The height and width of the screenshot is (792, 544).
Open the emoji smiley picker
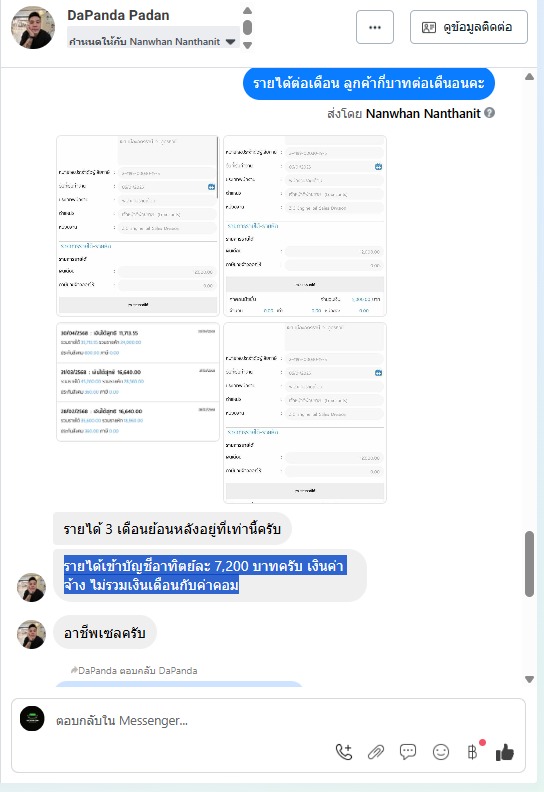441,752
